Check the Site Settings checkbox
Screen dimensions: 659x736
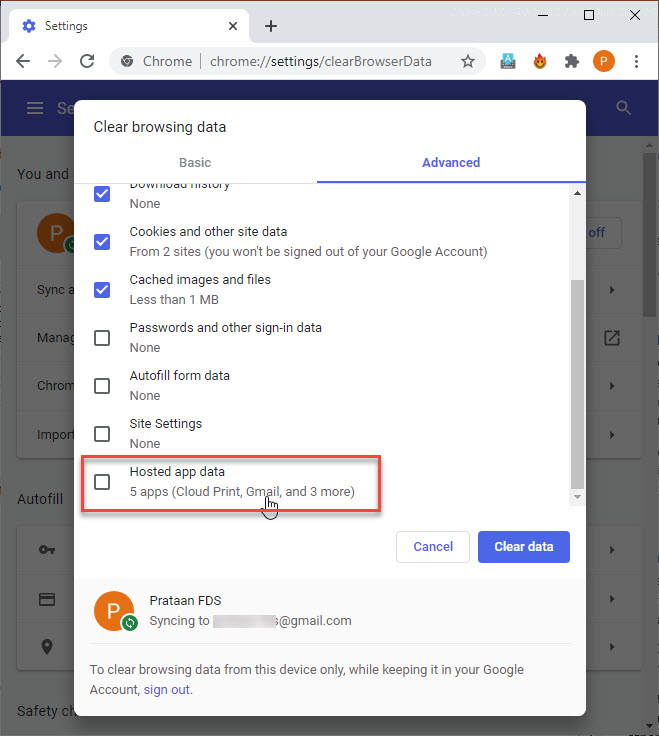[102, 434]
